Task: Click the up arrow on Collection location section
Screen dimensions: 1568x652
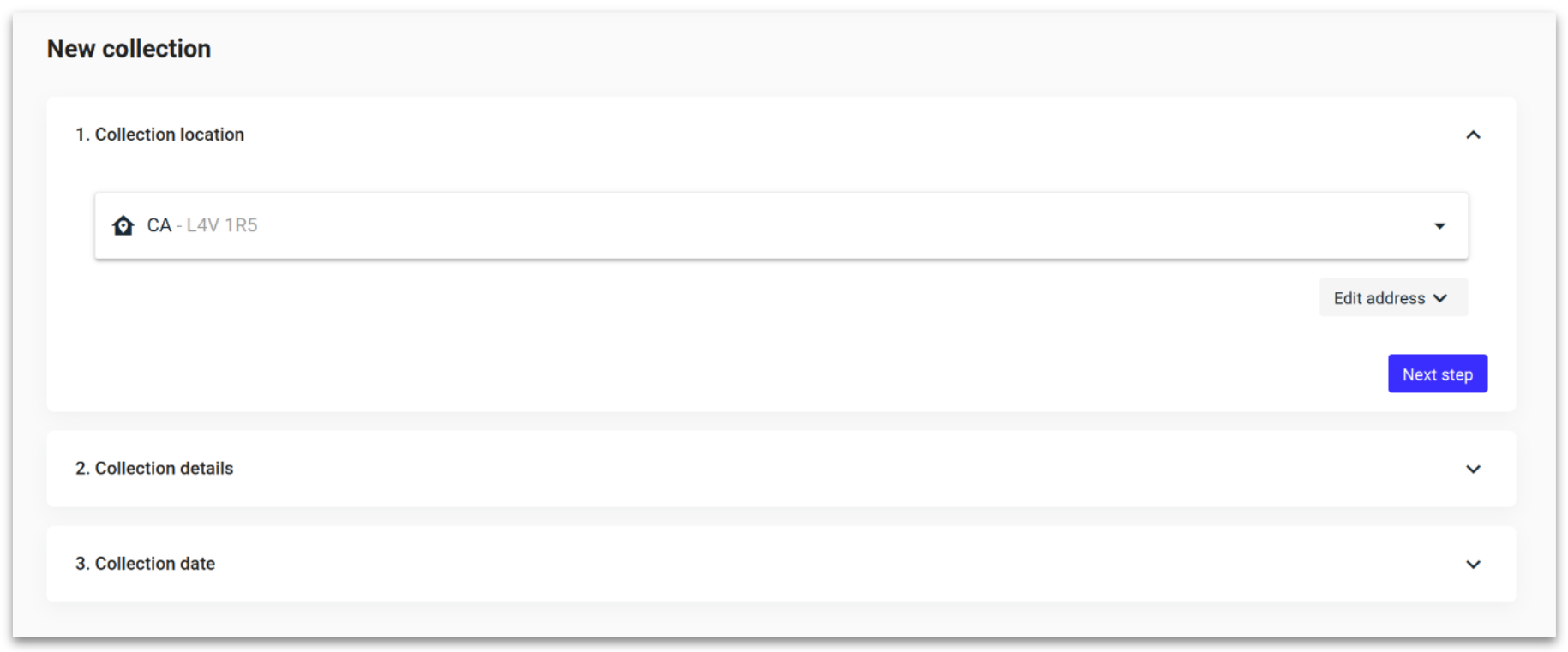Action: (1473, 135)
